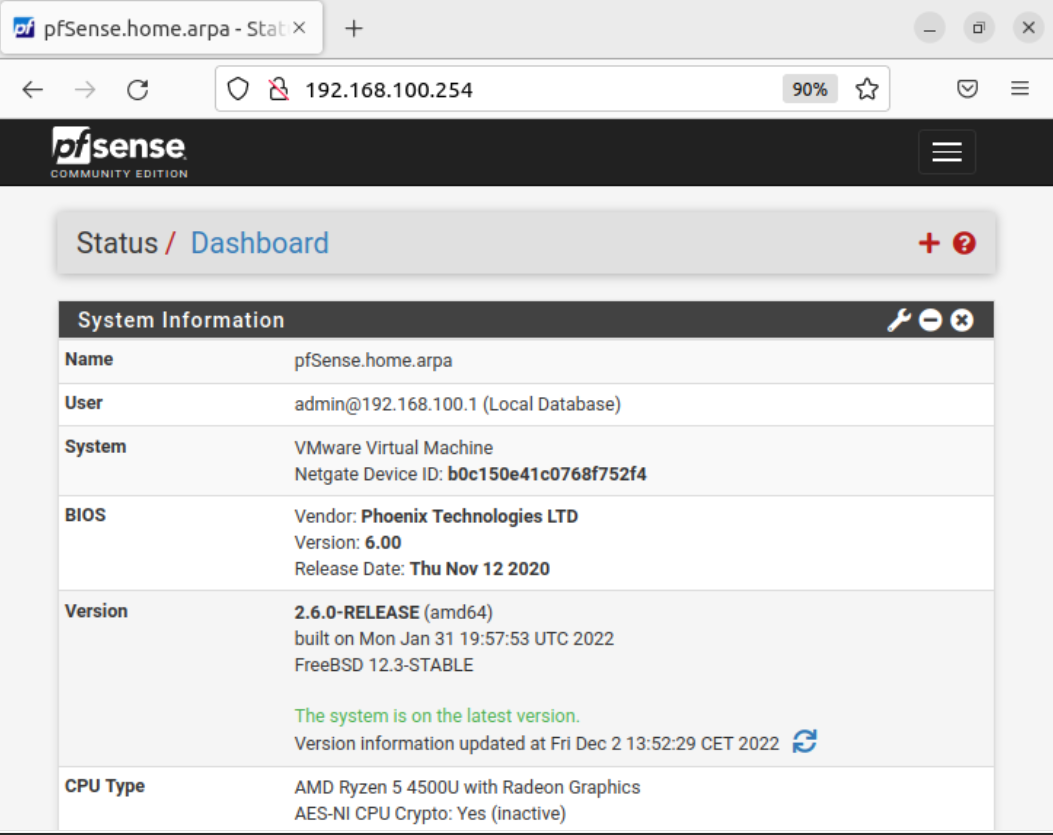1053x835 pixels.
Task: Click the FreeBSD 12.3-STABLE text
Action: click(383, 665)
